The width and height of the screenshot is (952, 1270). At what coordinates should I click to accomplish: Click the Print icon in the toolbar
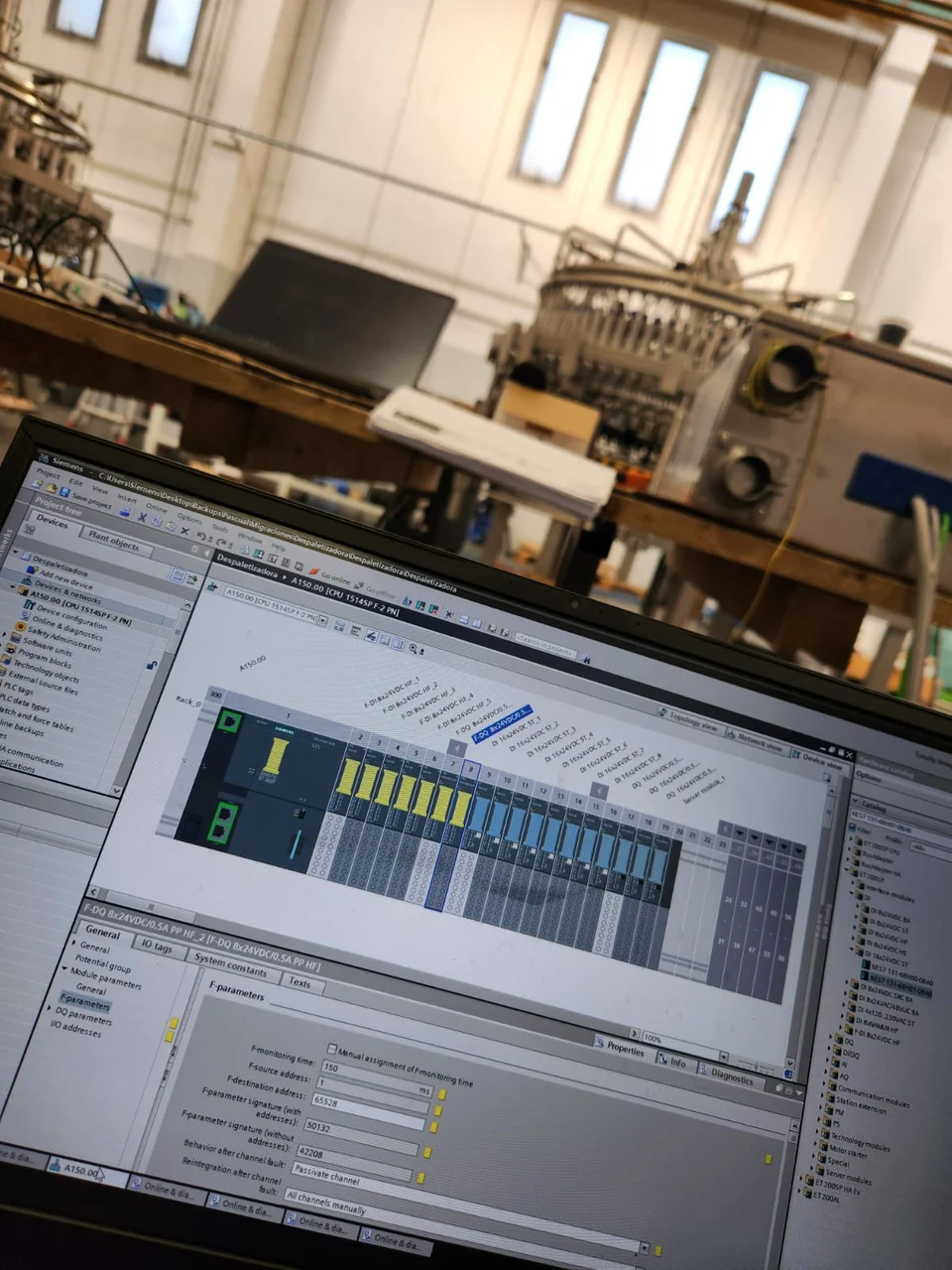[x=125, y=513]
